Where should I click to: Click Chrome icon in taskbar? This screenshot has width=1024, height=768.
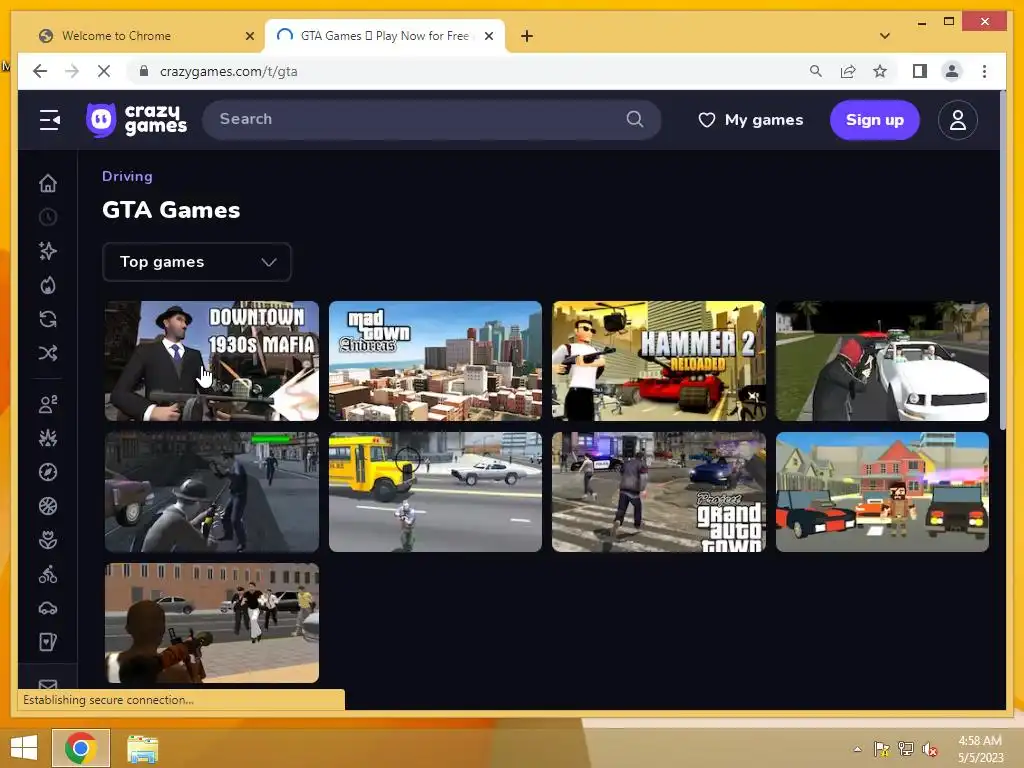[x=81, y=748]
